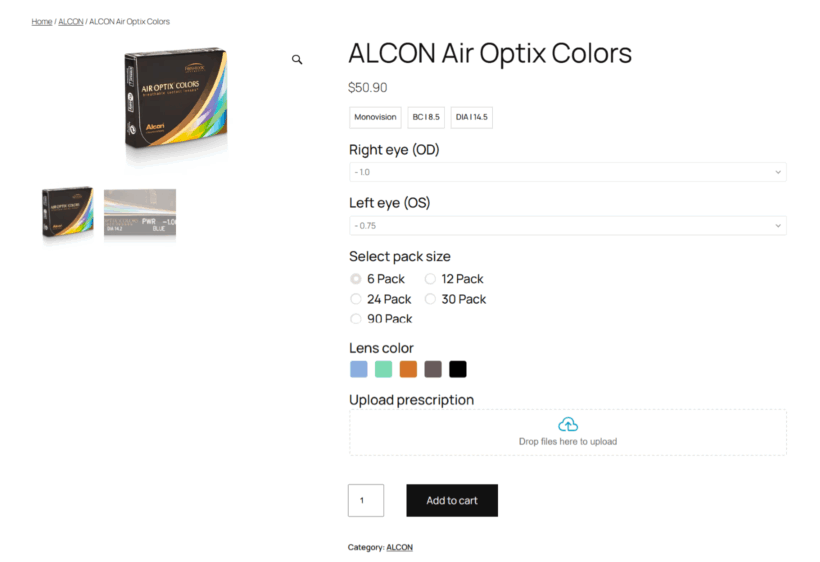The image size is (820, 562).
Task: Show the second lens label thumbnail
Action: tap(140, 213)
